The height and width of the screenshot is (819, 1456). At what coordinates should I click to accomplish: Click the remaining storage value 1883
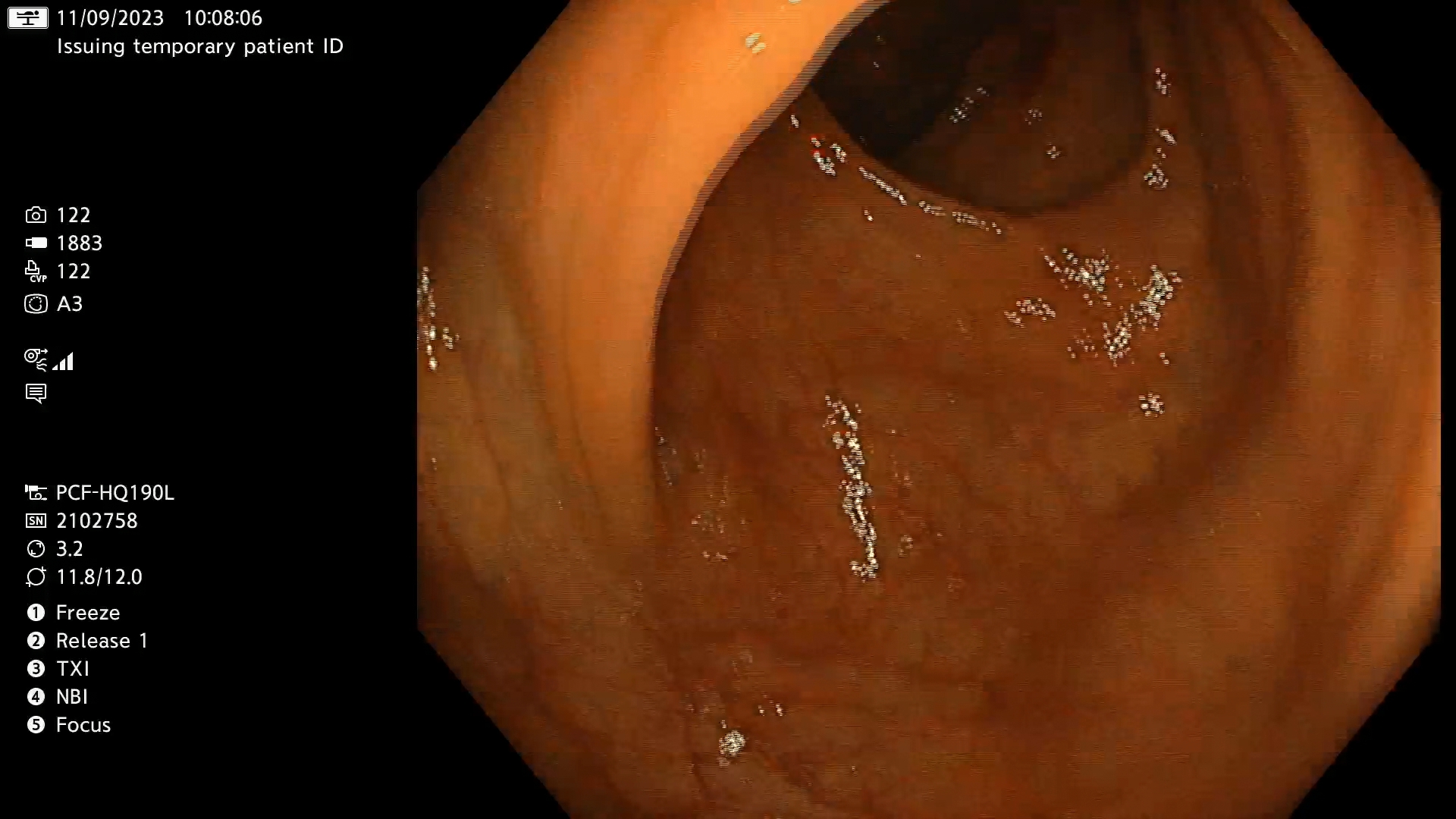pos(80,243)
